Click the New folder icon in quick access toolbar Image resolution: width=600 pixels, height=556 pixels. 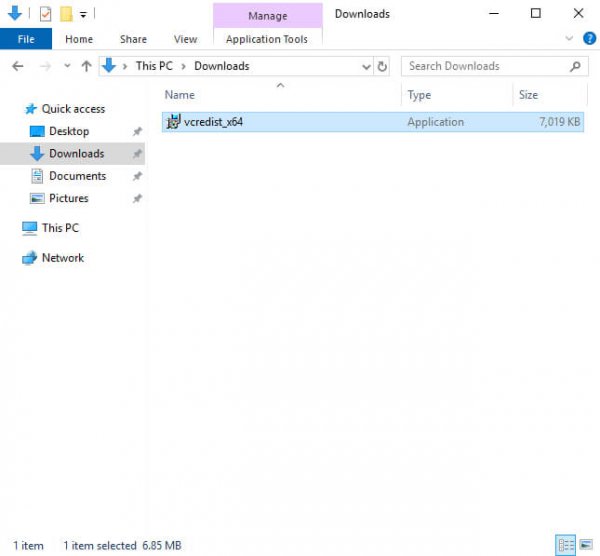[66, 14]
